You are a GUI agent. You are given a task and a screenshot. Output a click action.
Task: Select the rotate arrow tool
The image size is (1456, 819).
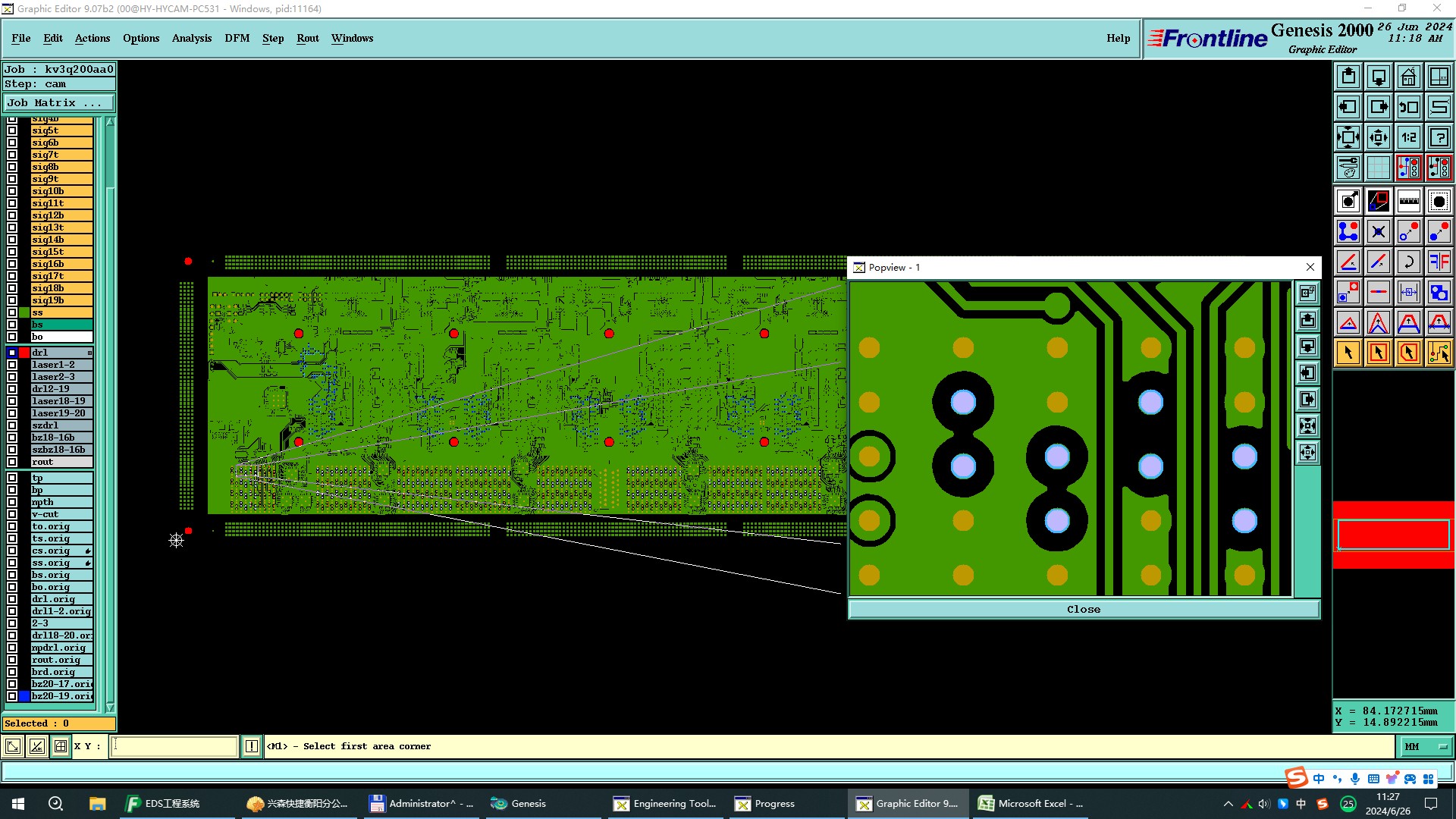1408,262
